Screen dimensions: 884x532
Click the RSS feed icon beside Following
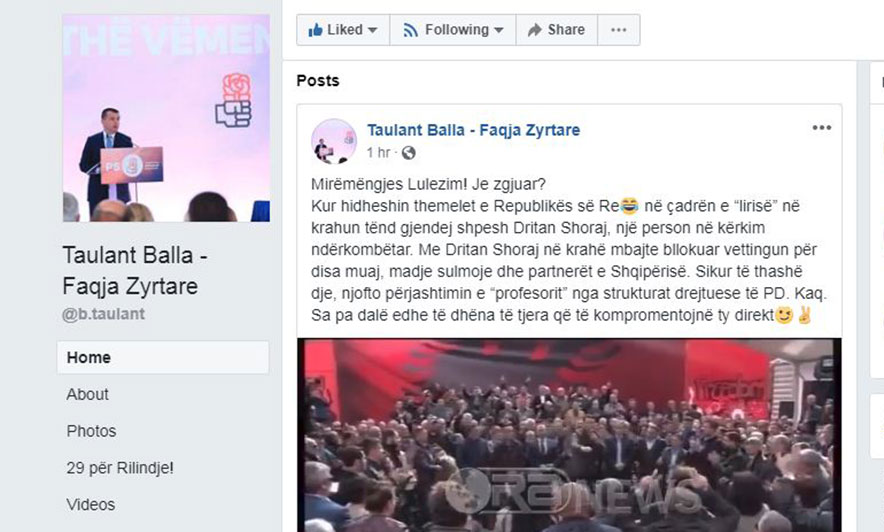410,30
